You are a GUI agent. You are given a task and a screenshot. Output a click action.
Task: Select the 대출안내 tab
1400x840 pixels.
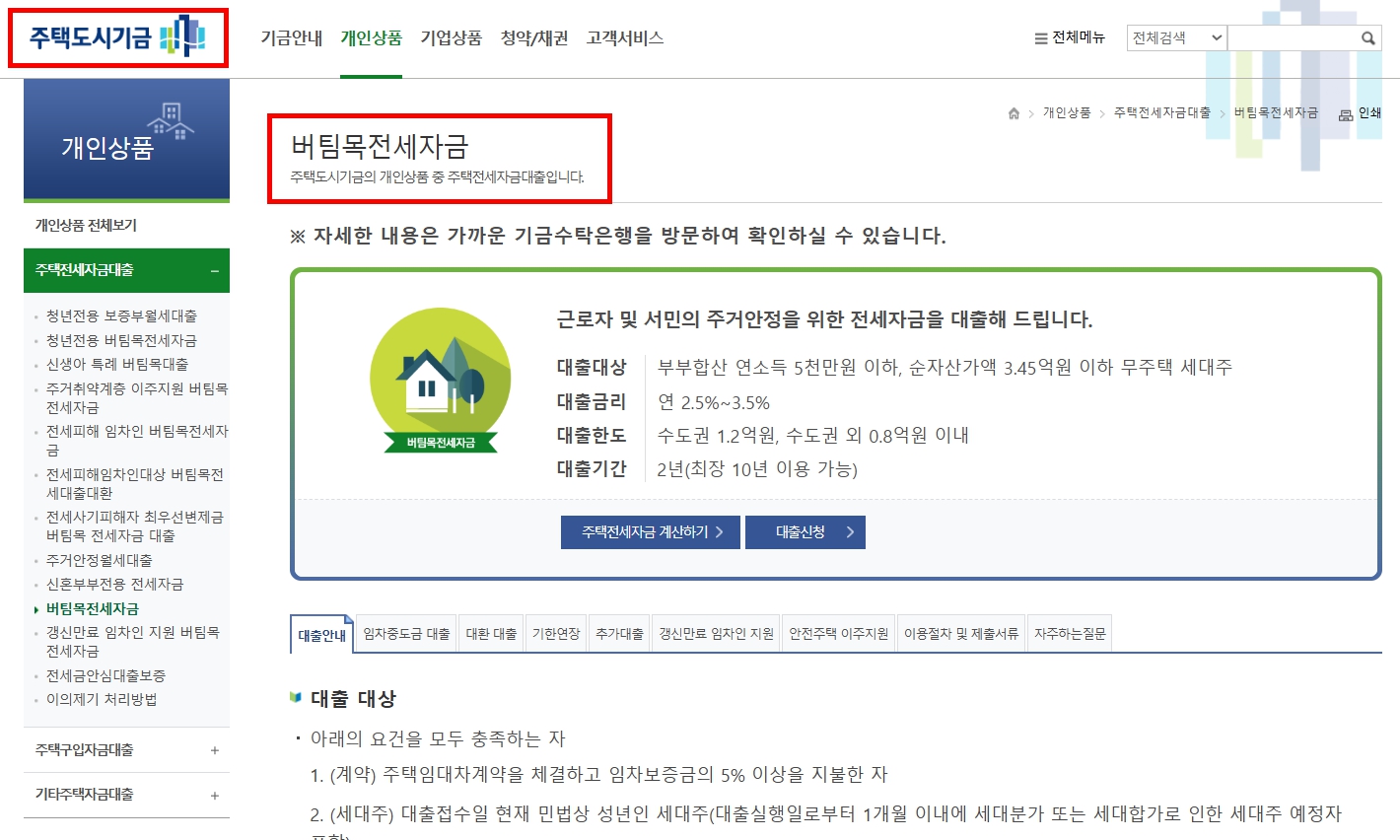point(321,635)
